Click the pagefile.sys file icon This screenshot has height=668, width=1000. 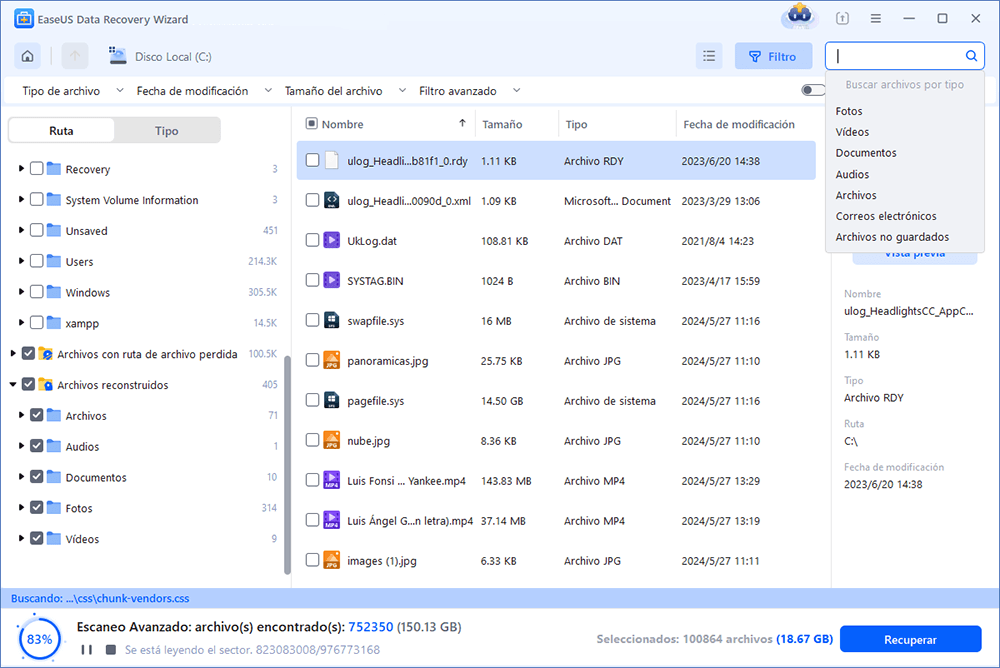(332, 400)
